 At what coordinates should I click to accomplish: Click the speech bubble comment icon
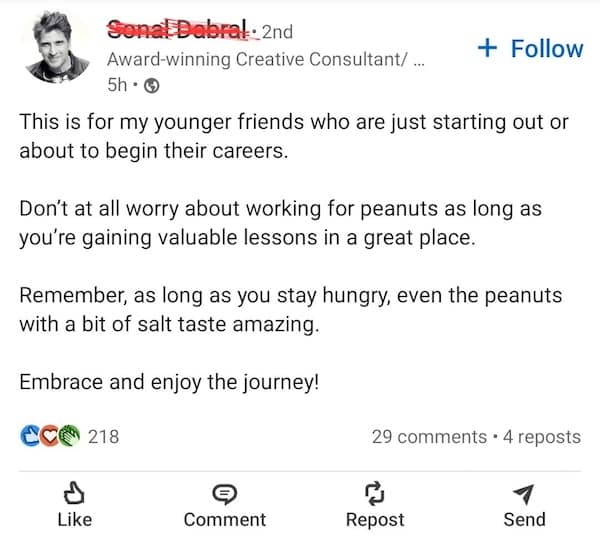[x=224, y=493]
